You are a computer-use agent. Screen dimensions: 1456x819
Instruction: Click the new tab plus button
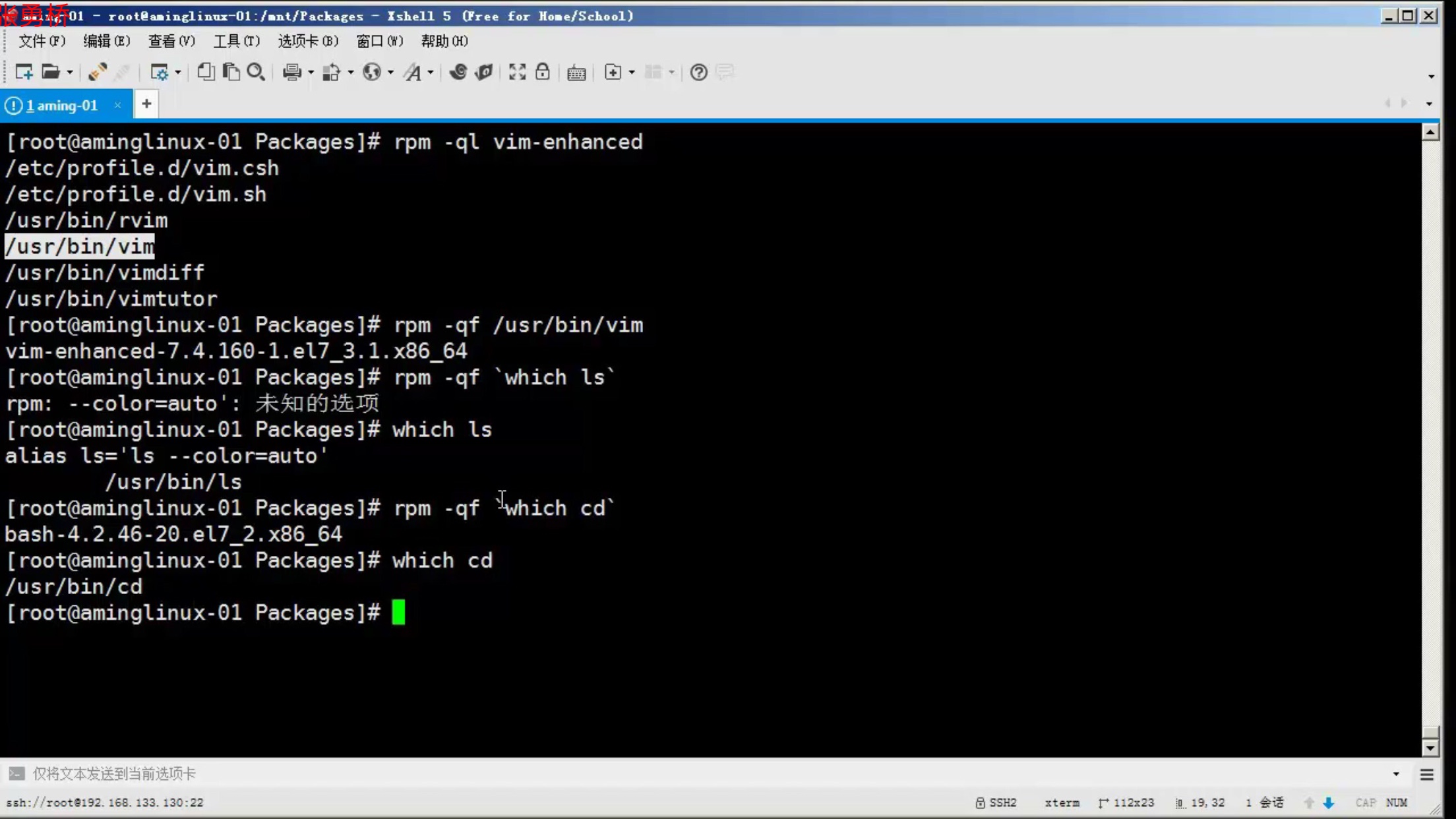pyautogui.click(x=145, y=104)
